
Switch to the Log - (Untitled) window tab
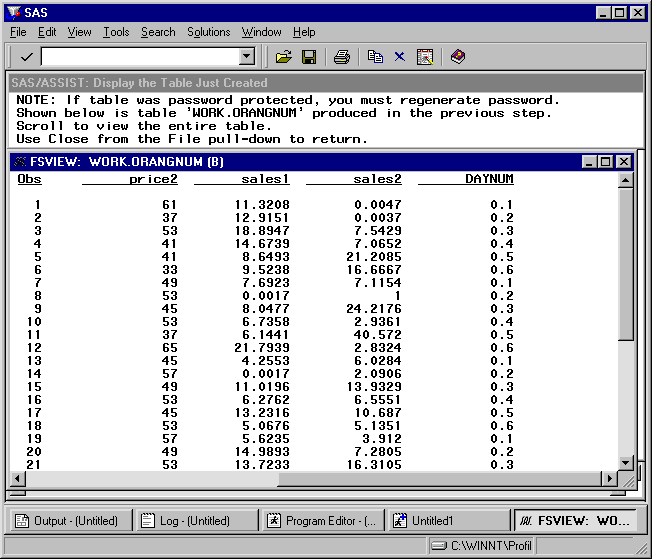point(196,521)
